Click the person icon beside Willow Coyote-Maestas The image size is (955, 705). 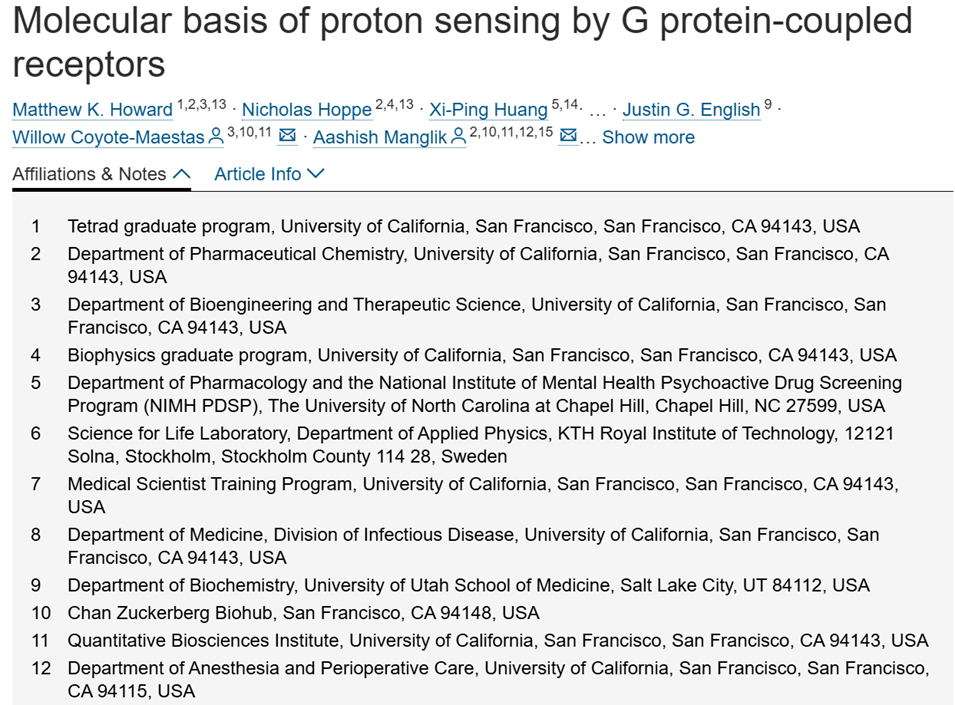[216, 137]
